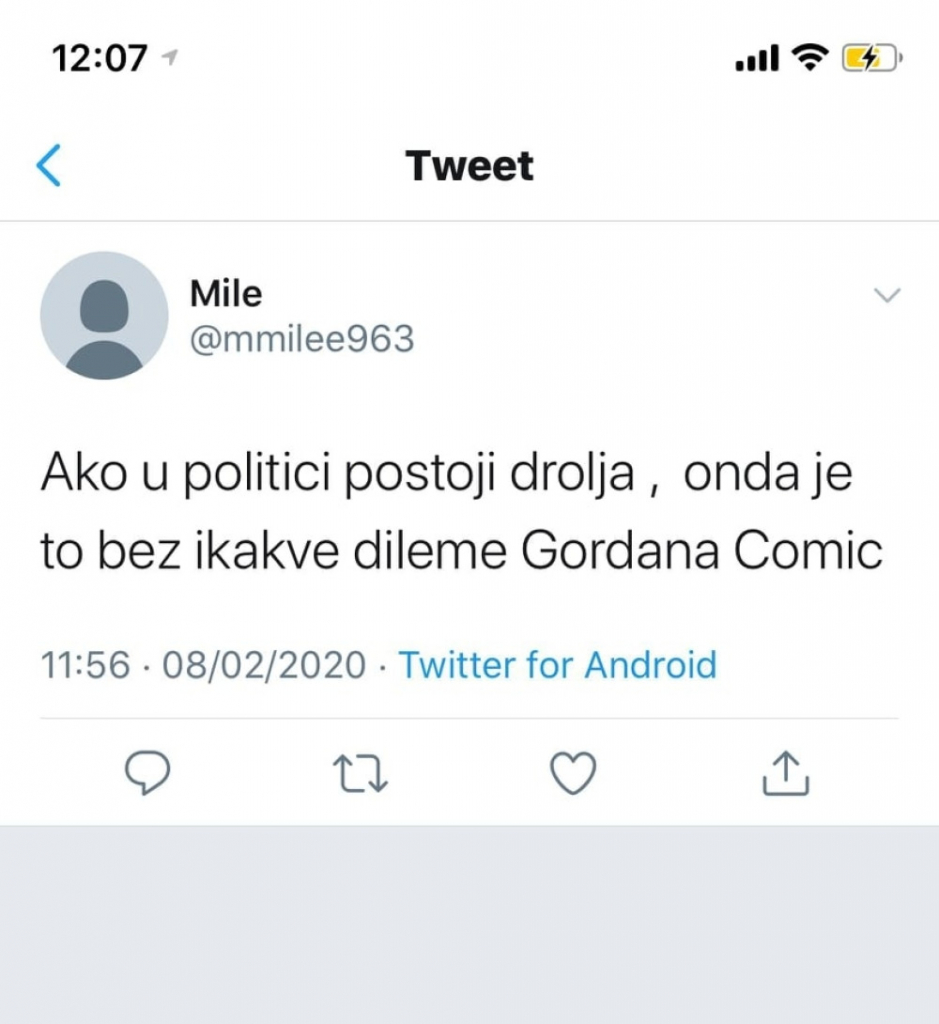The height and width of the screenshot is (1024, 939).
Task: Tap the 12:07 status bar clock
Action: pyautogui.click(x=100, y=59)
